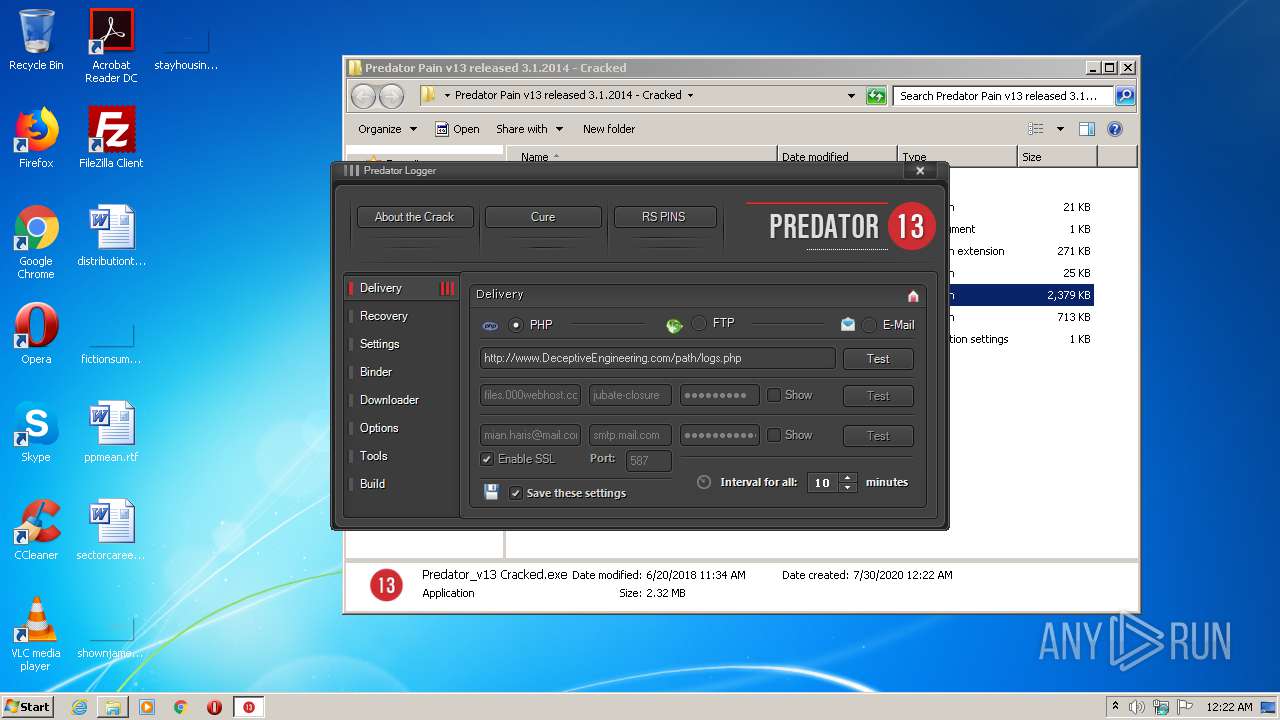1280x720 pixels.
Task: Expand breadcrumb arrow after folder name
Action: click(690, 96)
